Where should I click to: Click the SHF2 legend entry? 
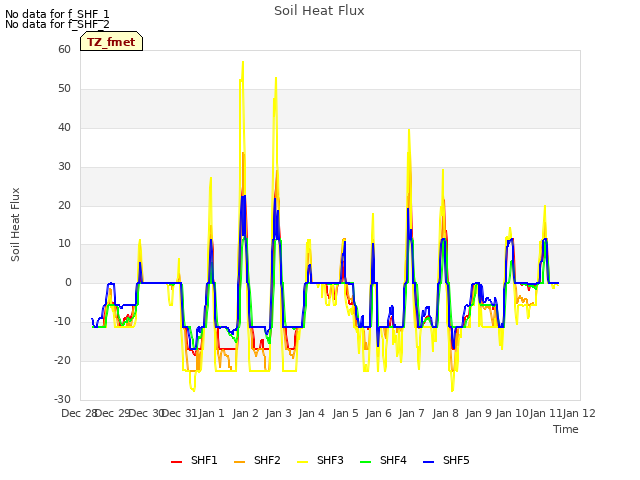coord(257,460)
